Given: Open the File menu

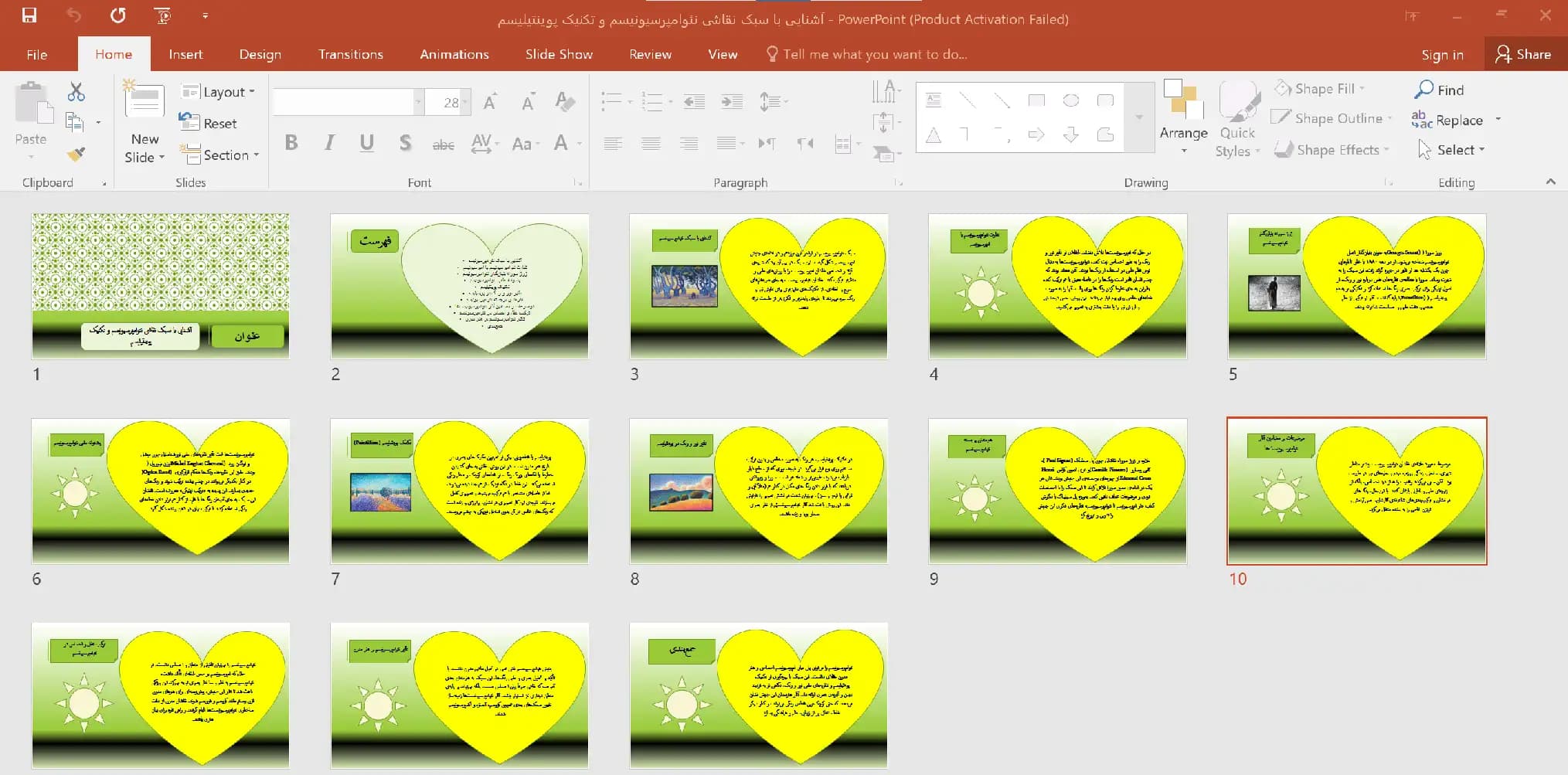Looking at the screenshot, I should point(37,54).
